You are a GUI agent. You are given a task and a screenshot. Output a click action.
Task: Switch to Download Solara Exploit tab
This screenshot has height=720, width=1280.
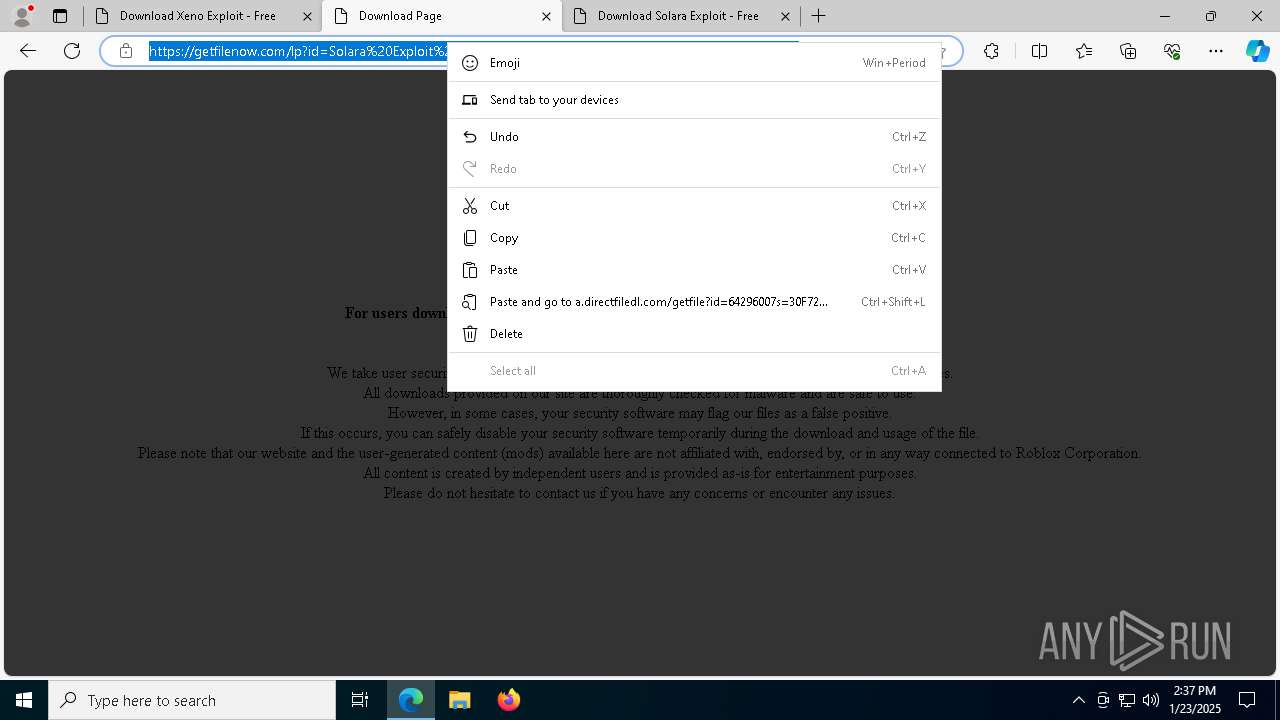coord(681,16)
